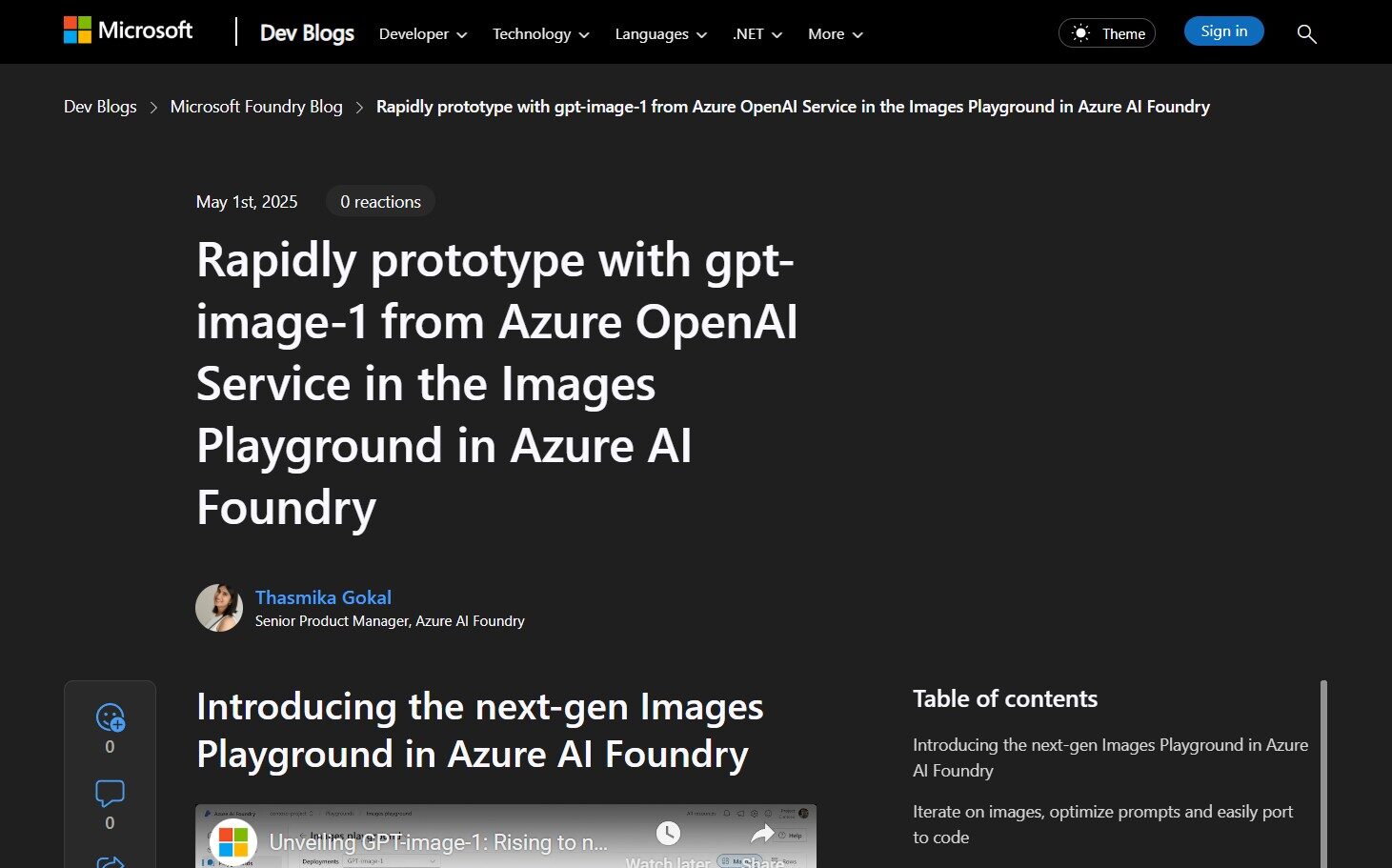
Task: Click the Watch later clock icon on video
Action: (668, 834)
